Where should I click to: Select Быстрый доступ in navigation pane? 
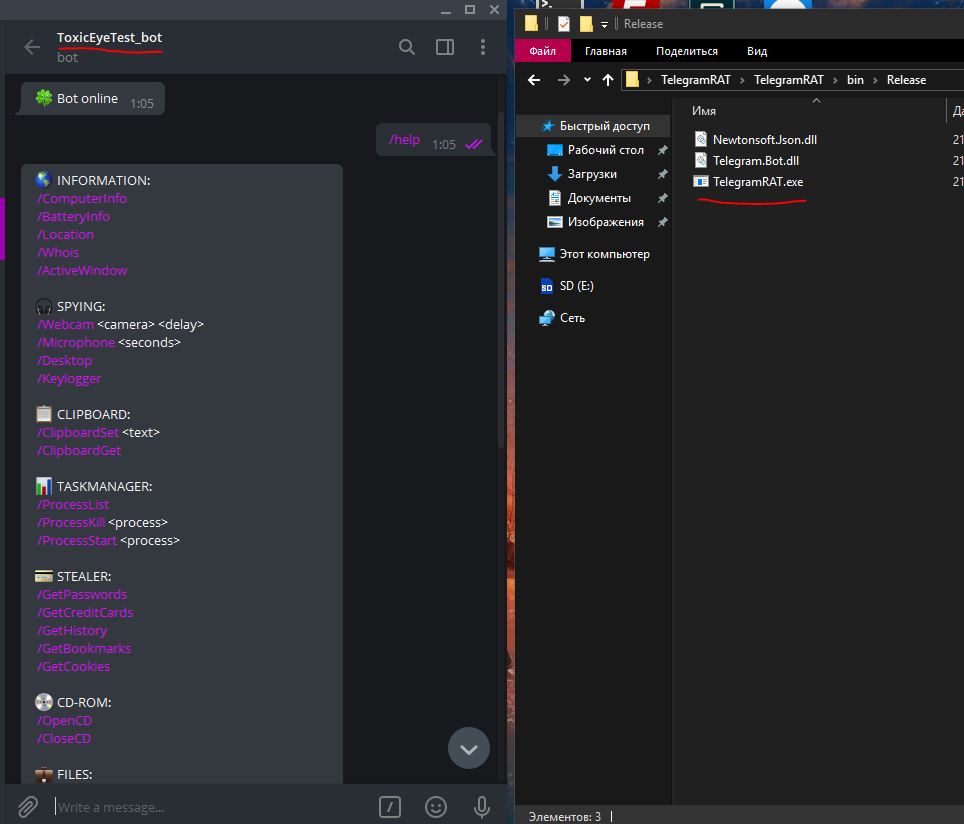click(595, 126)
